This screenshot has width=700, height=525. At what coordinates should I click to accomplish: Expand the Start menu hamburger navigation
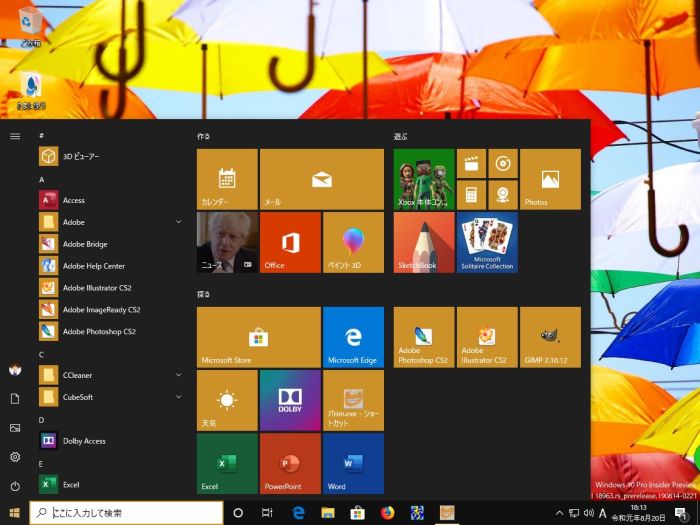point(15,136)
